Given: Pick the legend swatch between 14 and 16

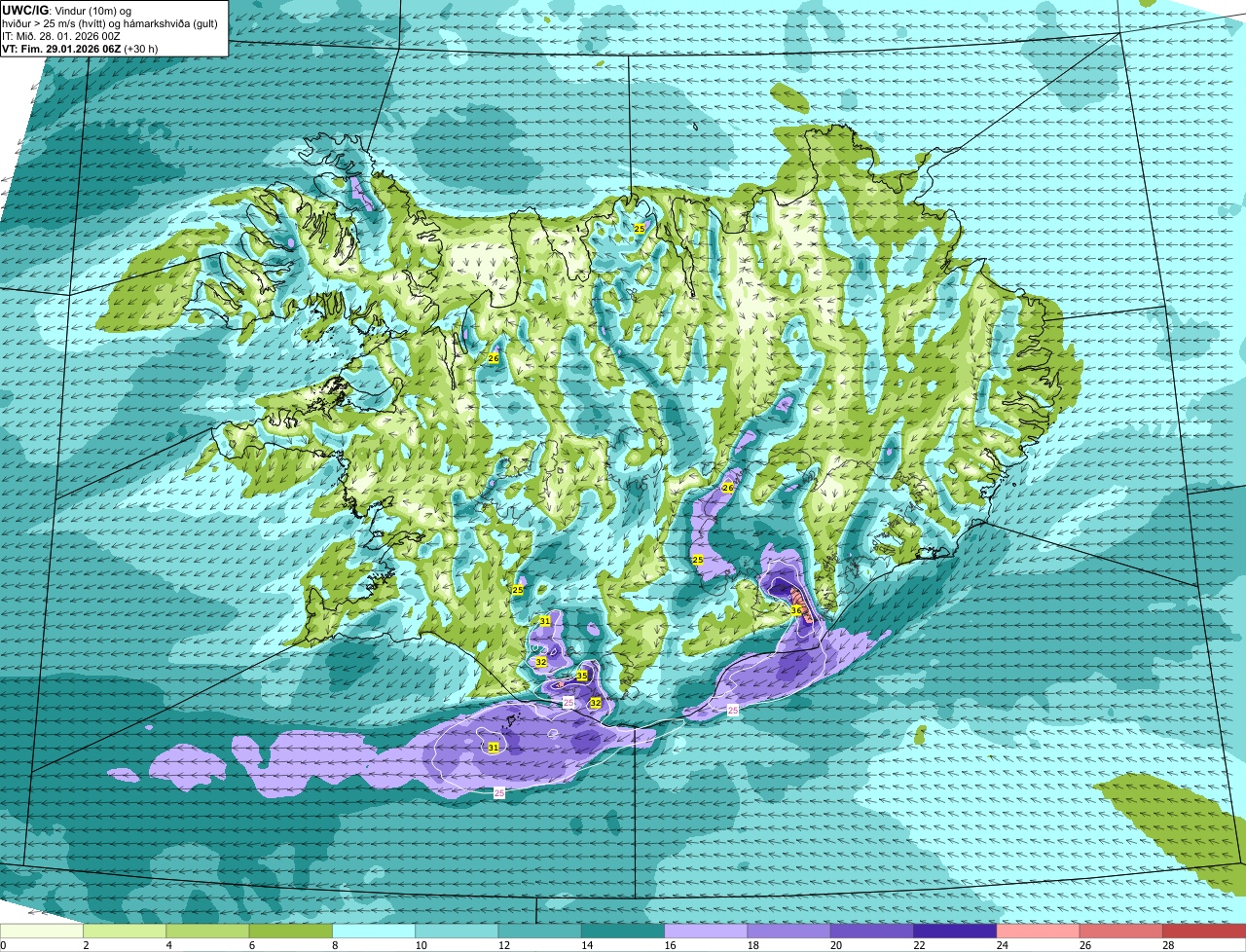Looking at the screenshot, I should coord(623,931).
